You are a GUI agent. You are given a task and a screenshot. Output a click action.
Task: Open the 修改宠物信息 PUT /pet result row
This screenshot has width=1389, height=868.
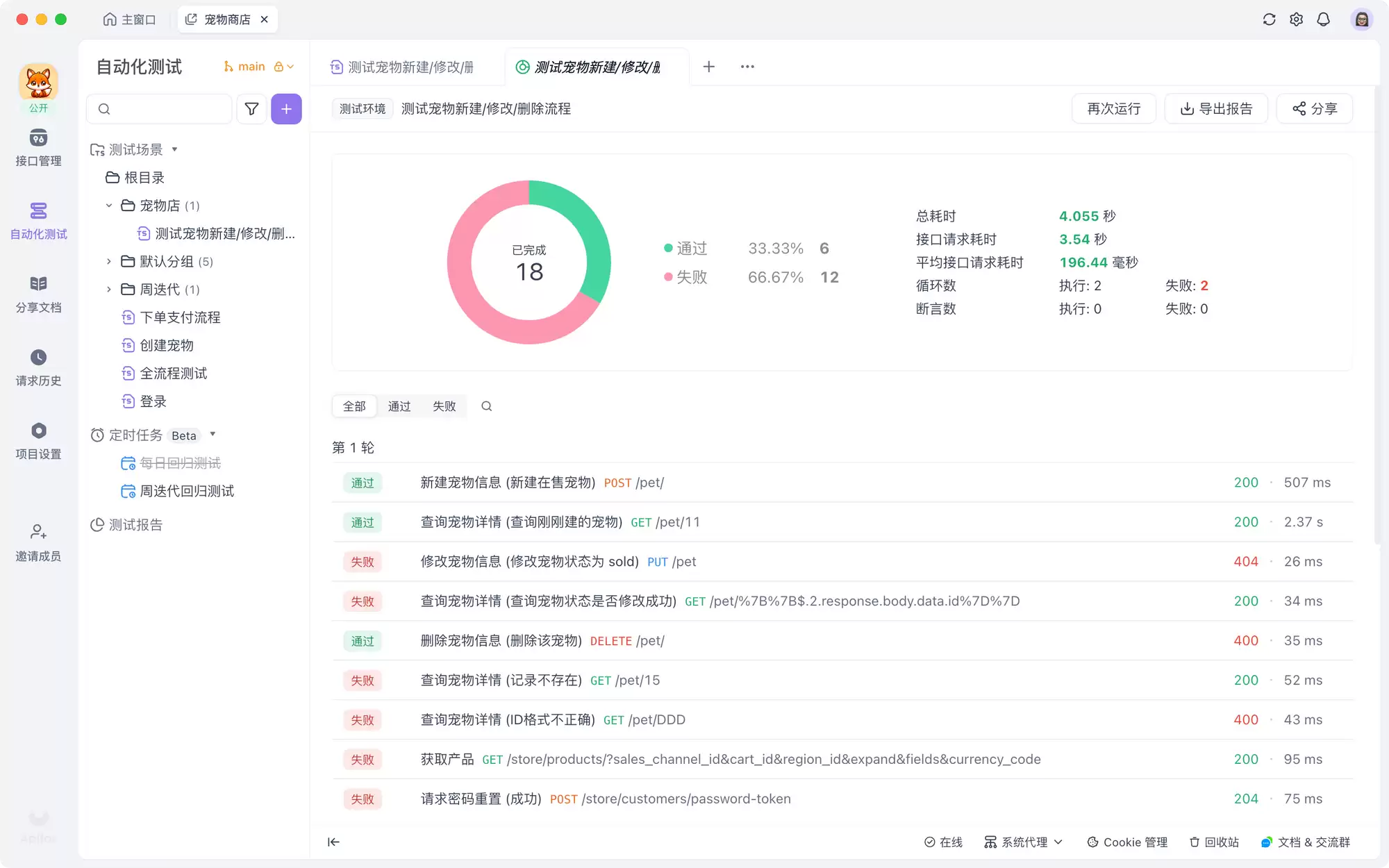(842, 562)
